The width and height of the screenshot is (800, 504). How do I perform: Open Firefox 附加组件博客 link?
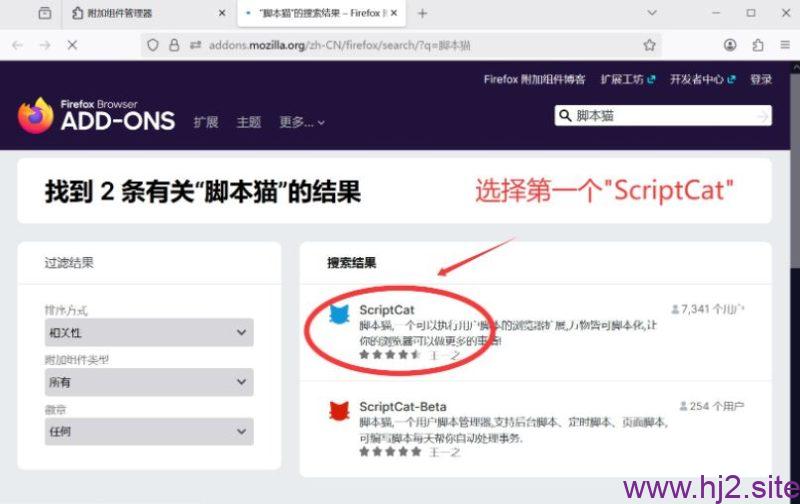pos(534,80)
